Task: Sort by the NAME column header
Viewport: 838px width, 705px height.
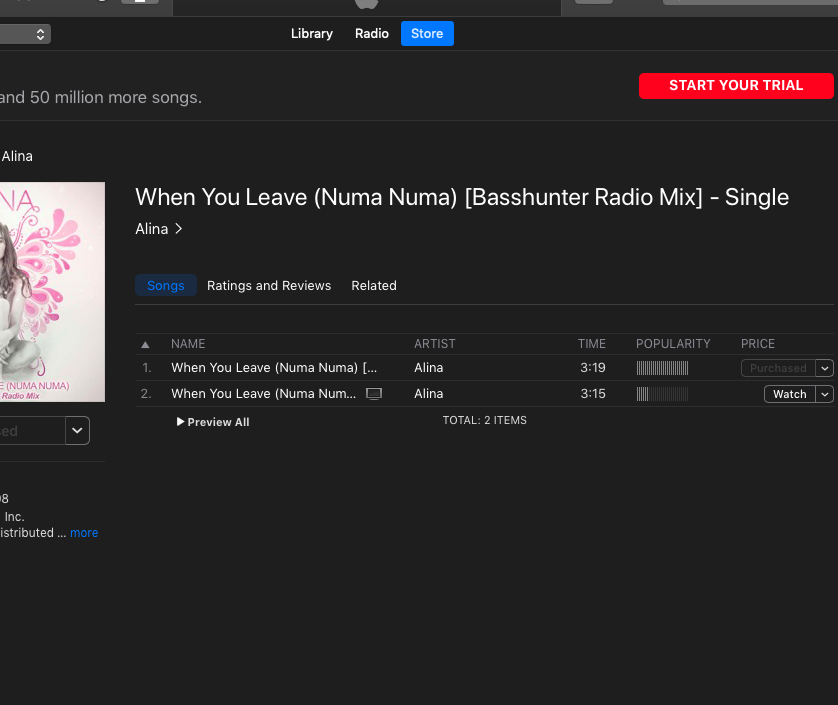Action: point(188,344)
